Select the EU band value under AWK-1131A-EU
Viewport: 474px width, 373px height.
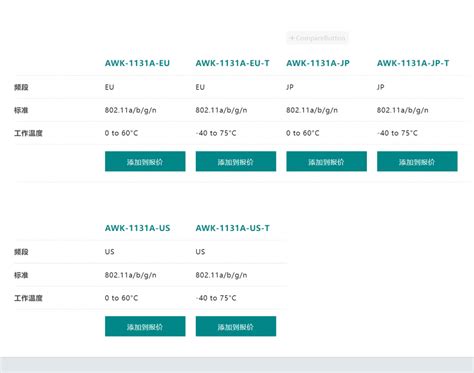coord(109,87)
